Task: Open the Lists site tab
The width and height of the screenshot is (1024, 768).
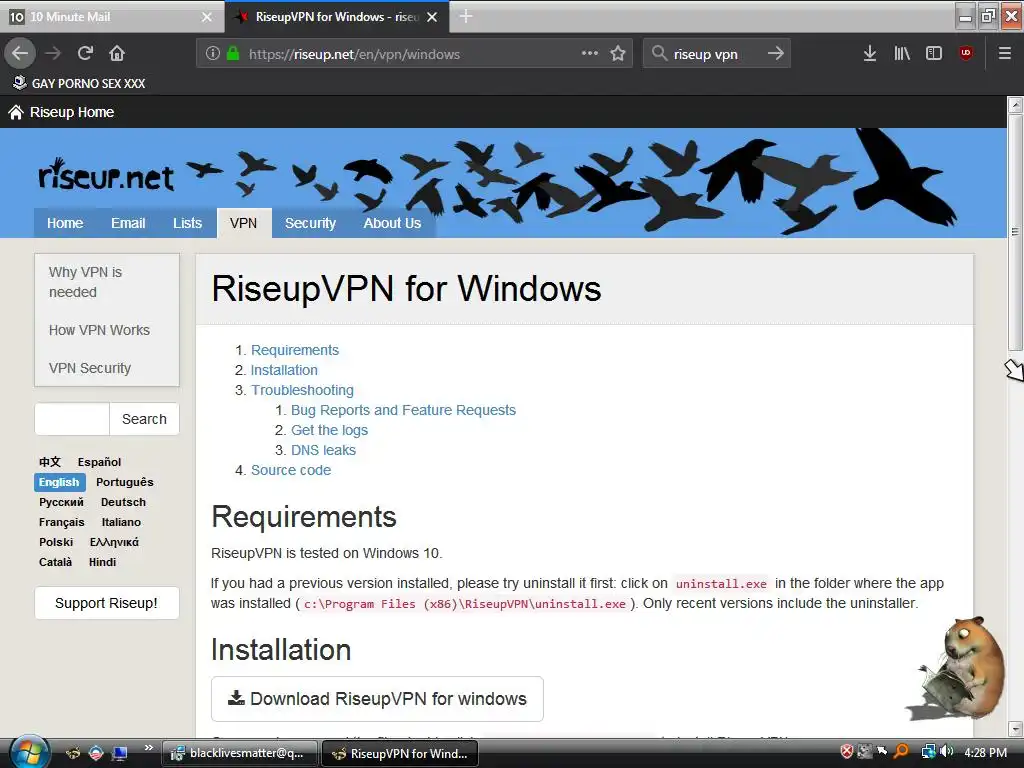Action: click(x=187, y=223)
